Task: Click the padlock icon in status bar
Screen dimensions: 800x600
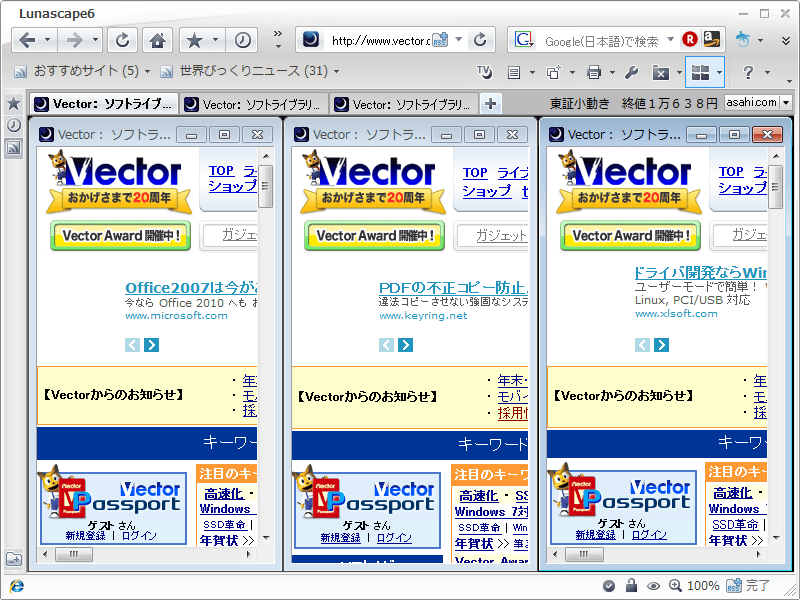Action: [632, 585]
